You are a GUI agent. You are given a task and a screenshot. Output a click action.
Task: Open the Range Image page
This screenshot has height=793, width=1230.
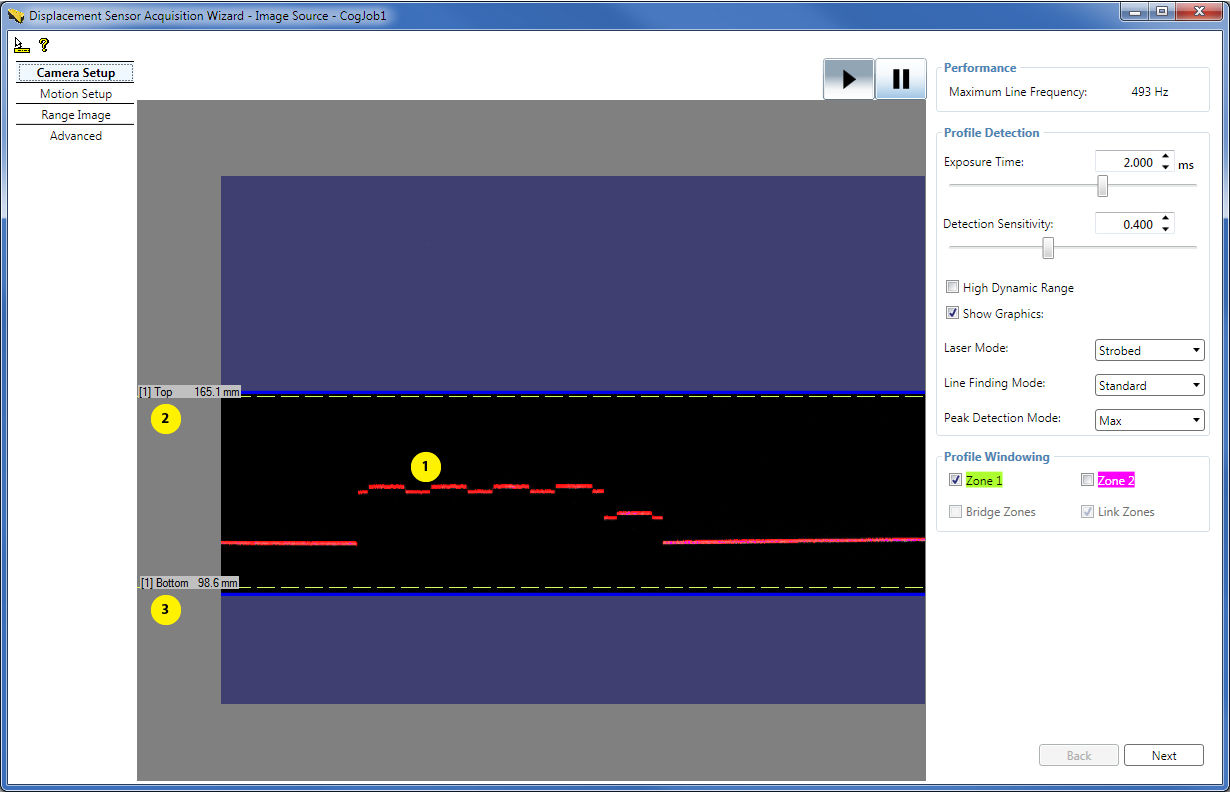pos(74,114)
